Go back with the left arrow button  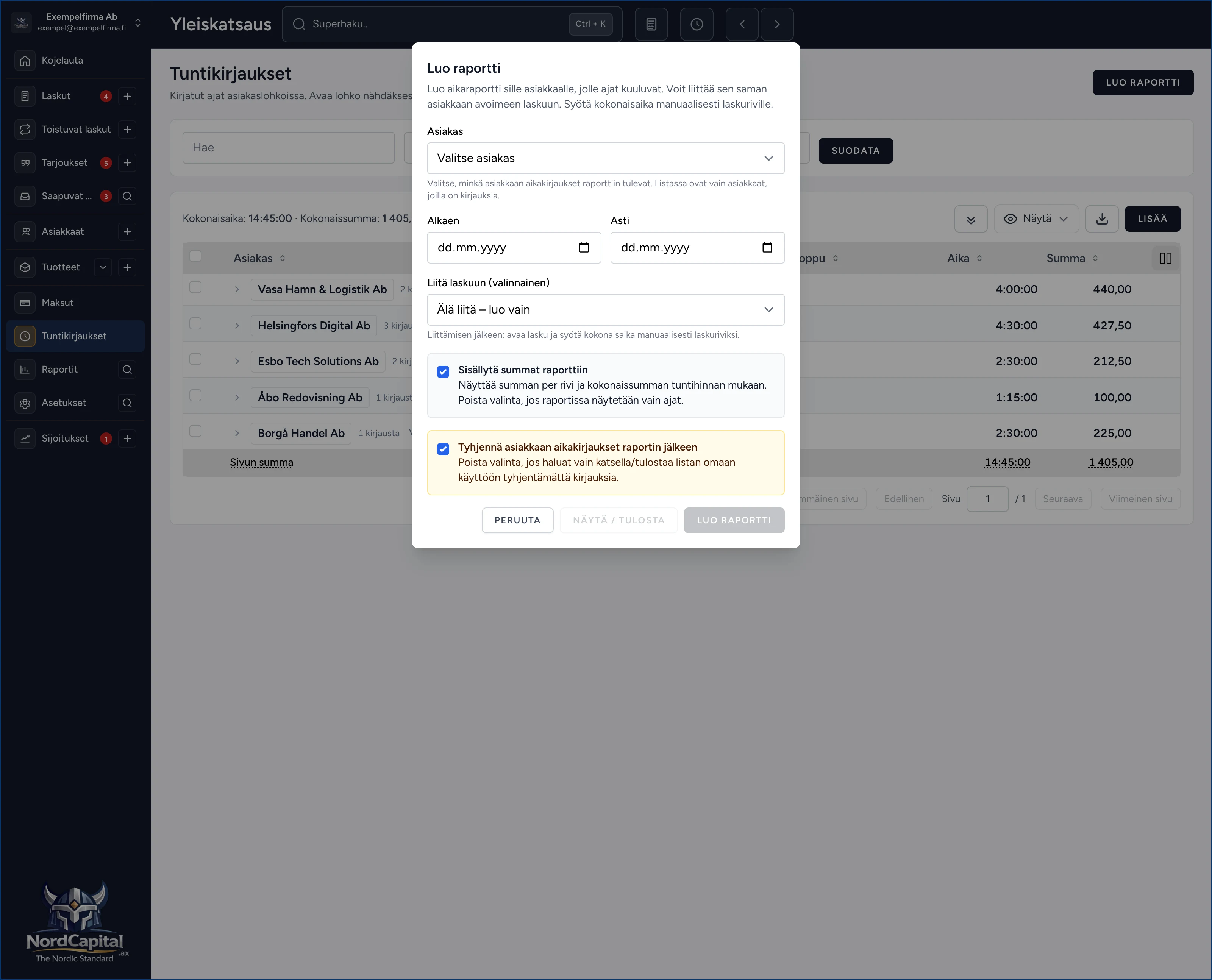click(742, 24)
